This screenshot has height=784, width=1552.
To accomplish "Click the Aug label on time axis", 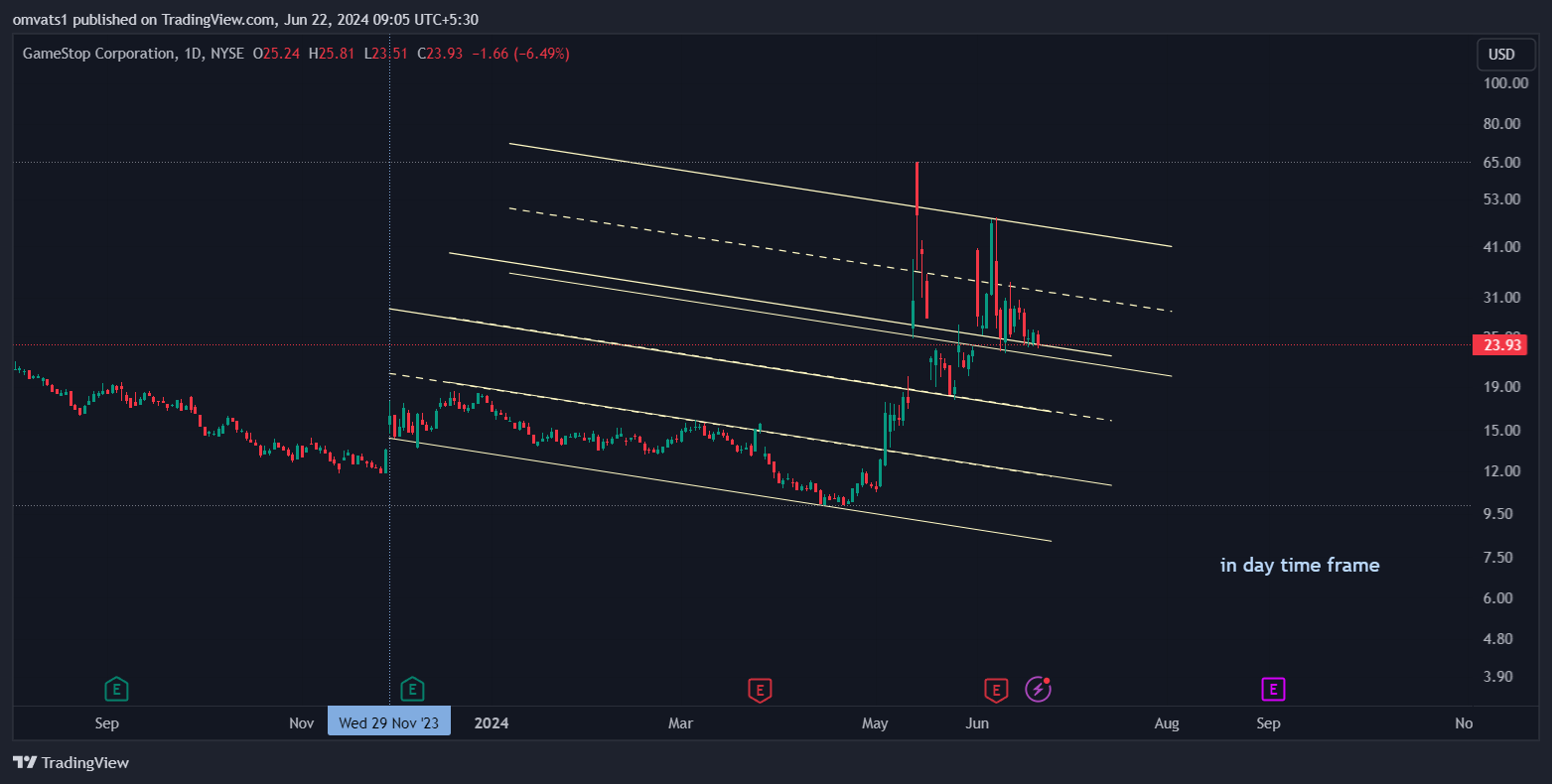I will pos(1167,723).
